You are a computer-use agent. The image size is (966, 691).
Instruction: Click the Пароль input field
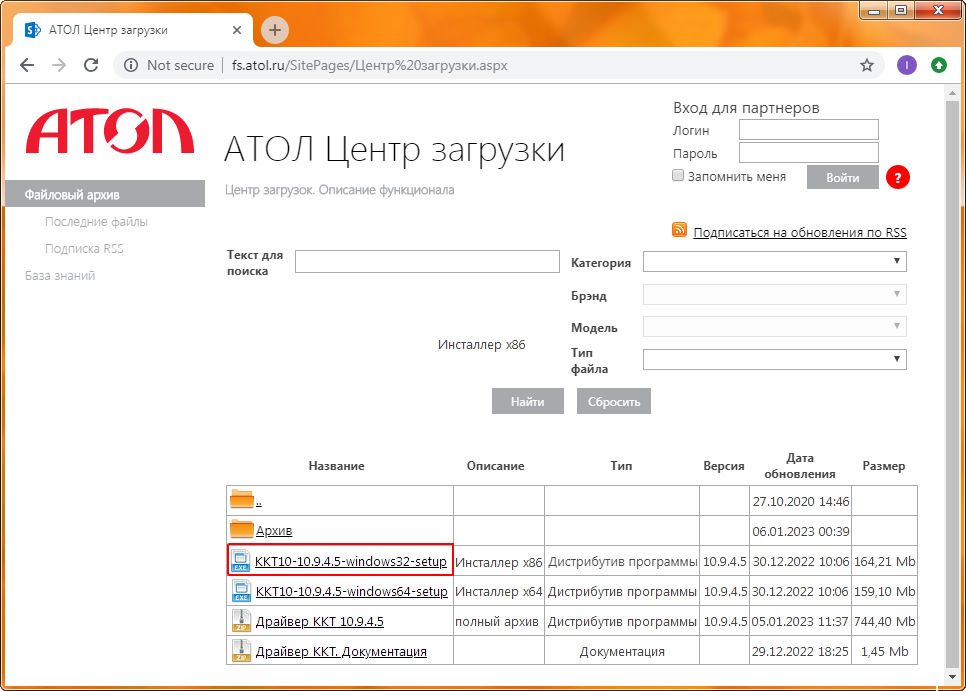click(808, 152)
